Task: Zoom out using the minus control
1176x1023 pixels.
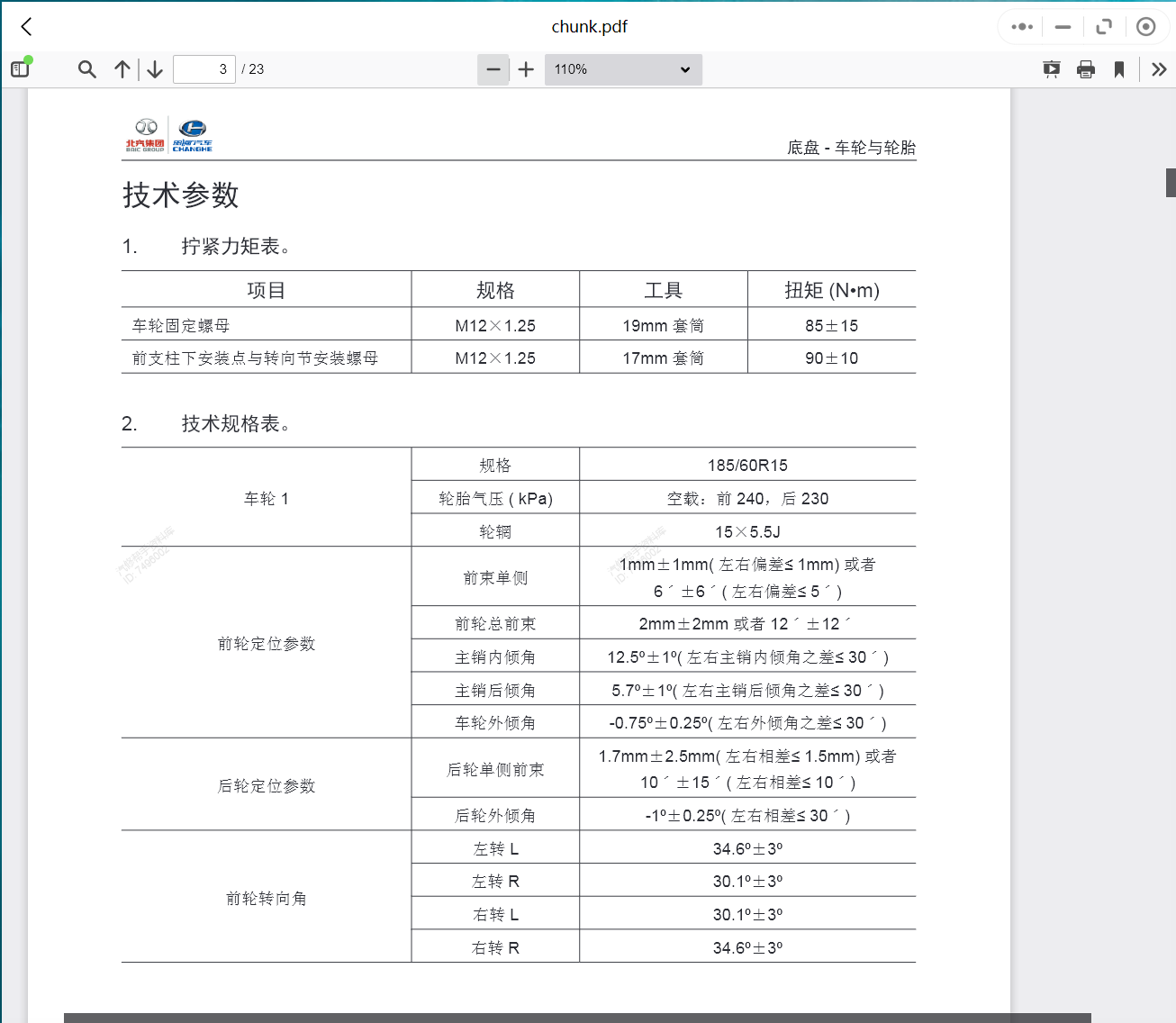Action: 493,68
